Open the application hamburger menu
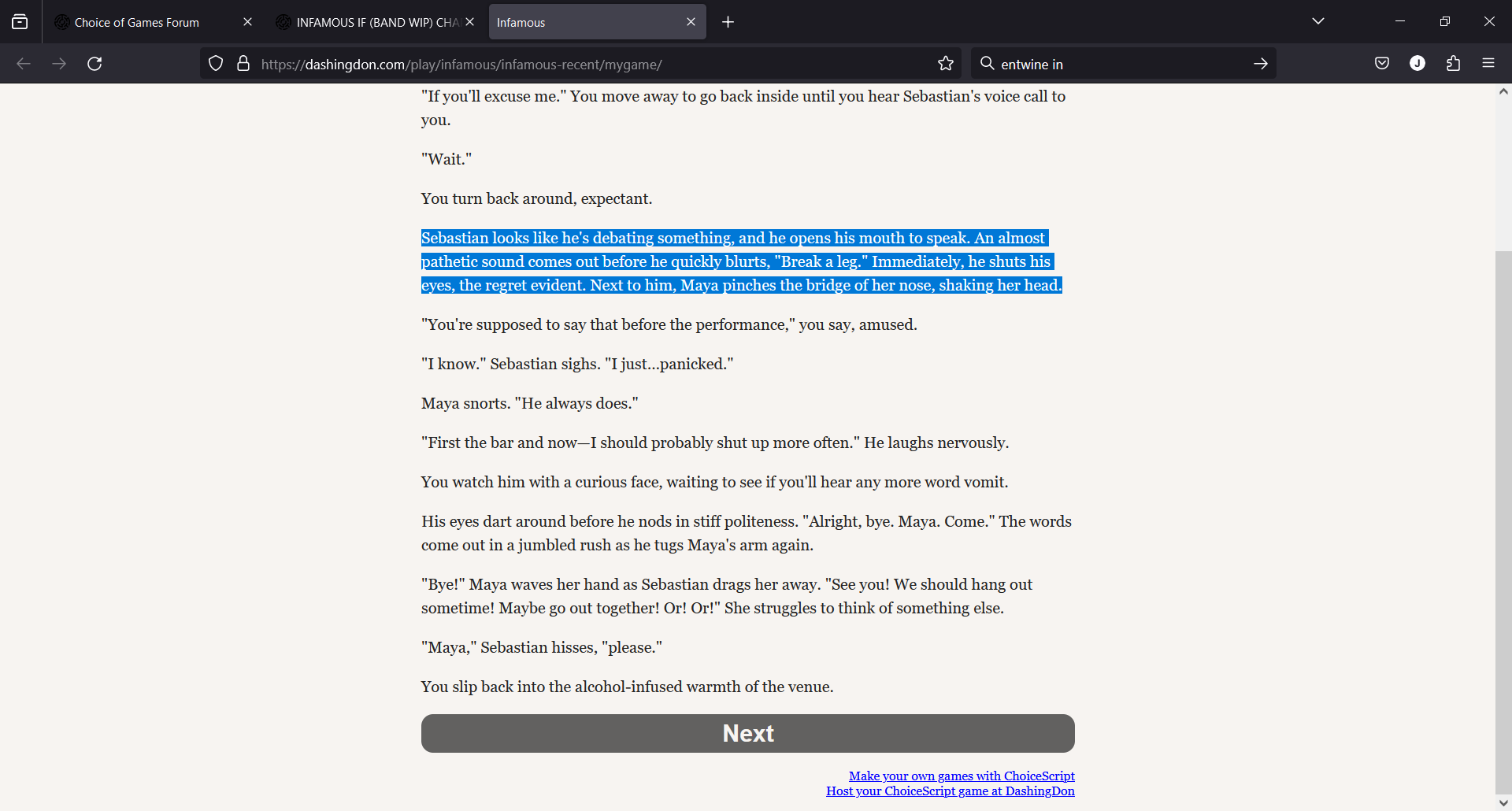1512x811 pixels. click(x=1488, y=64)
